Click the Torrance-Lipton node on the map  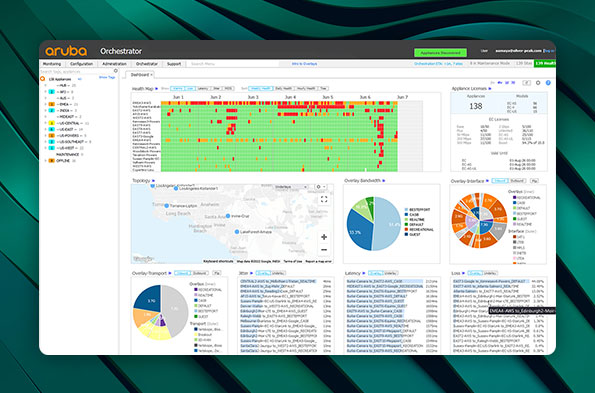[x=167, y=206]
